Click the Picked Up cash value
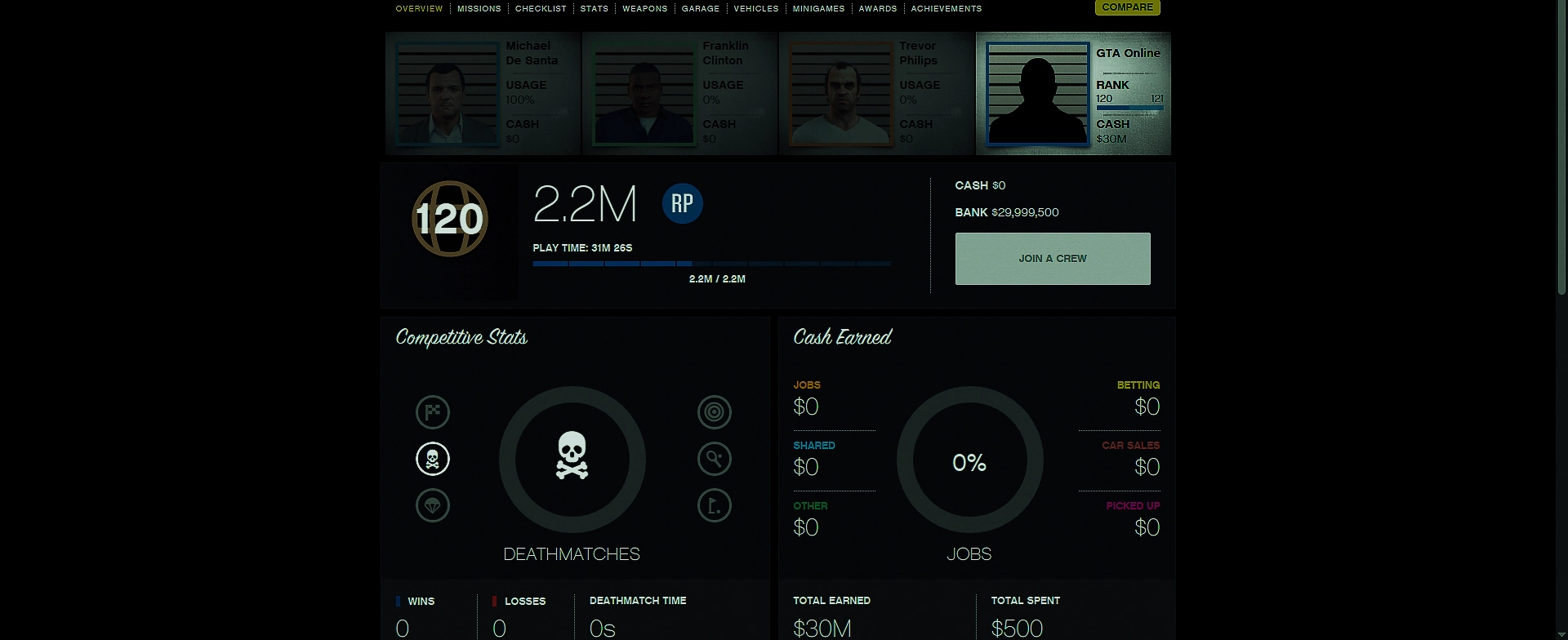Screen dimensions: 1568x640 tap(1147, 527)
